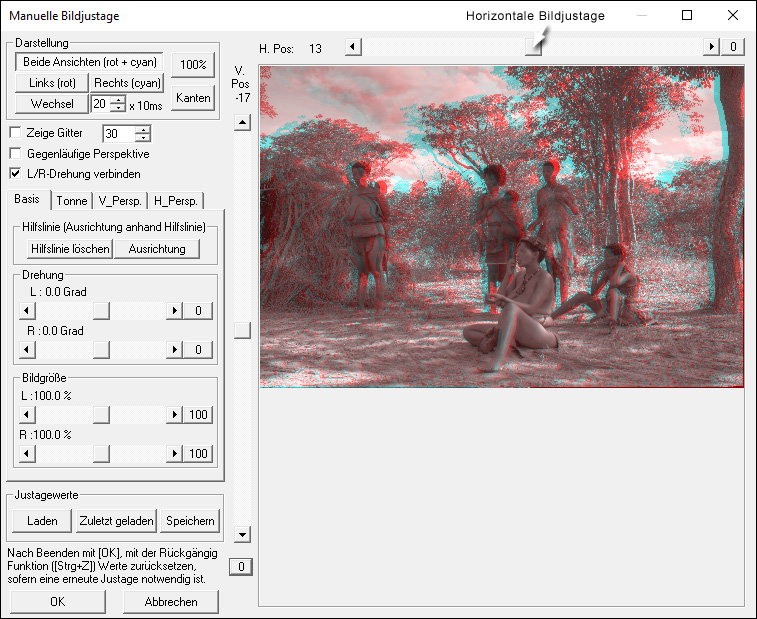The height and width of the screenshot is (619, 757).
Task: Decrease the grid size spinner value
Action: pos(143,138)
